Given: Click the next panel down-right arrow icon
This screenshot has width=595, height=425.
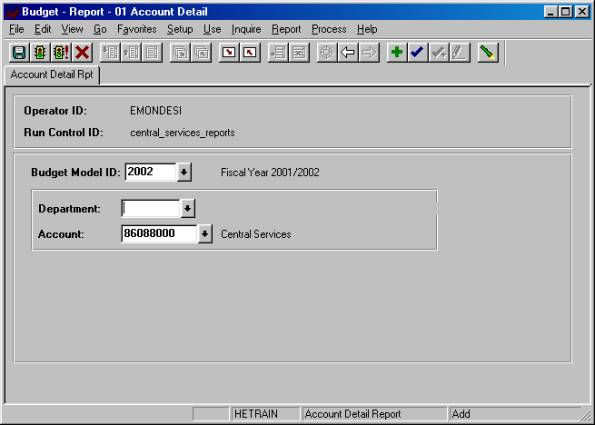Looking at the screenshot, I should point(229,52).
